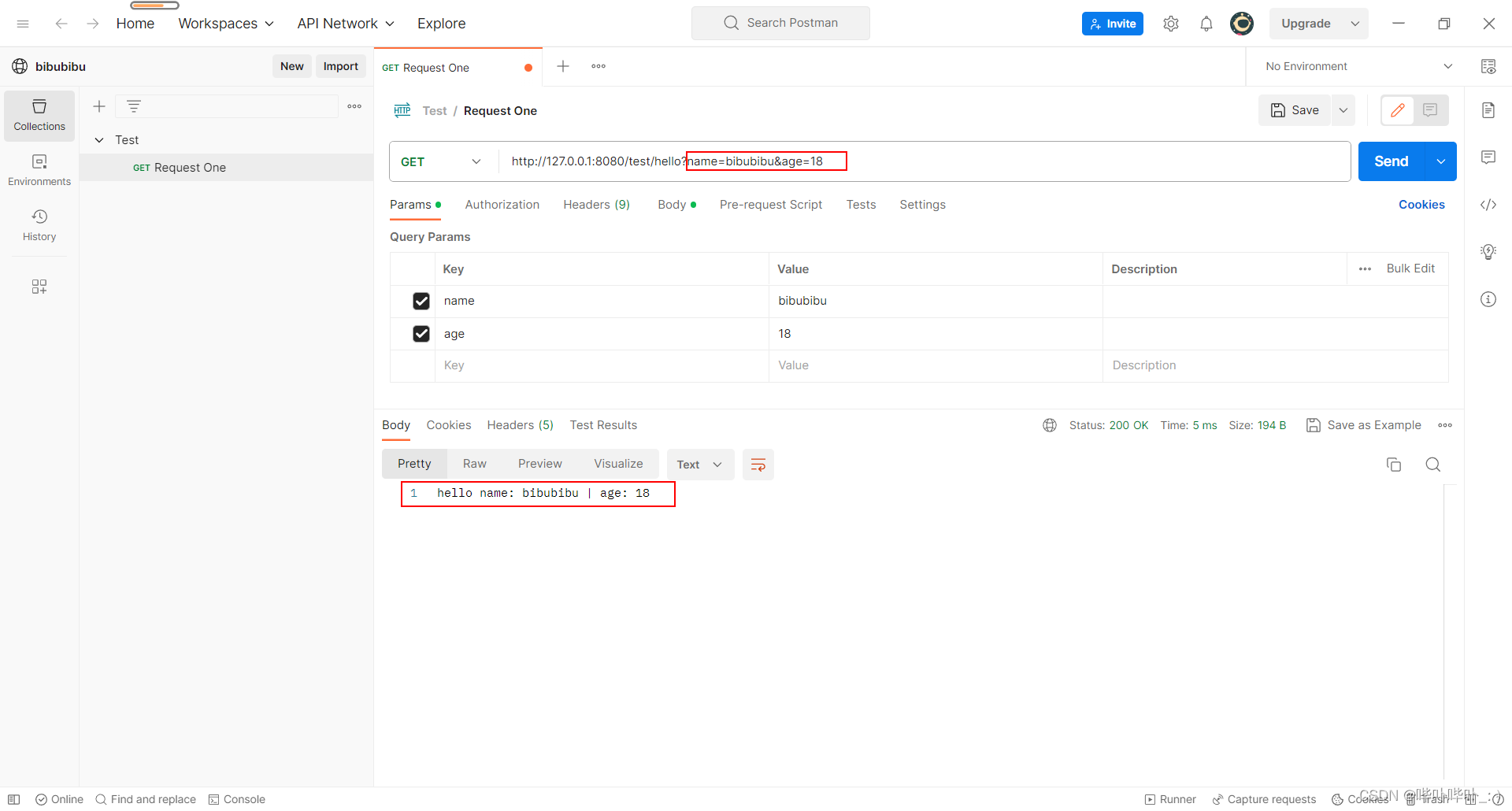Open the Environments sidebar panel
This screenshot has height=811, width=1512.
39,170
